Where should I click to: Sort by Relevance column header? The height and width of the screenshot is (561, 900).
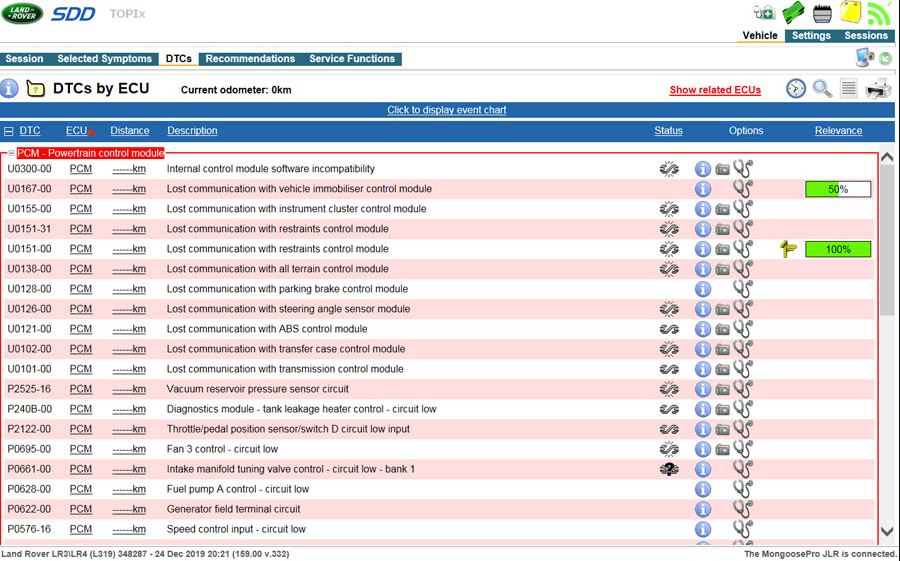pyautogui.click(x=838, y=130)
